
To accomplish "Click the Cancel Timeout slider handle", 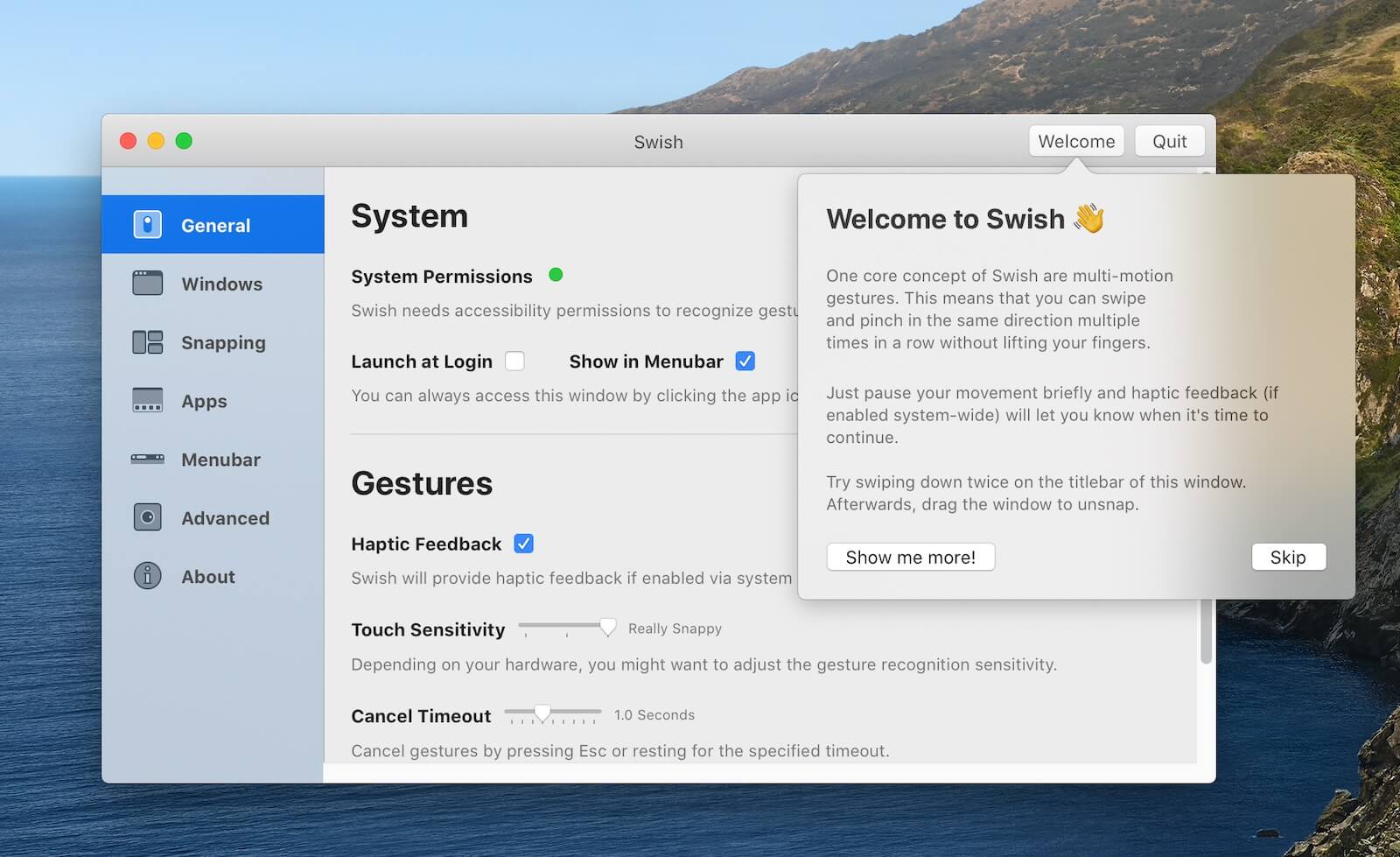I will coord(542,713).
